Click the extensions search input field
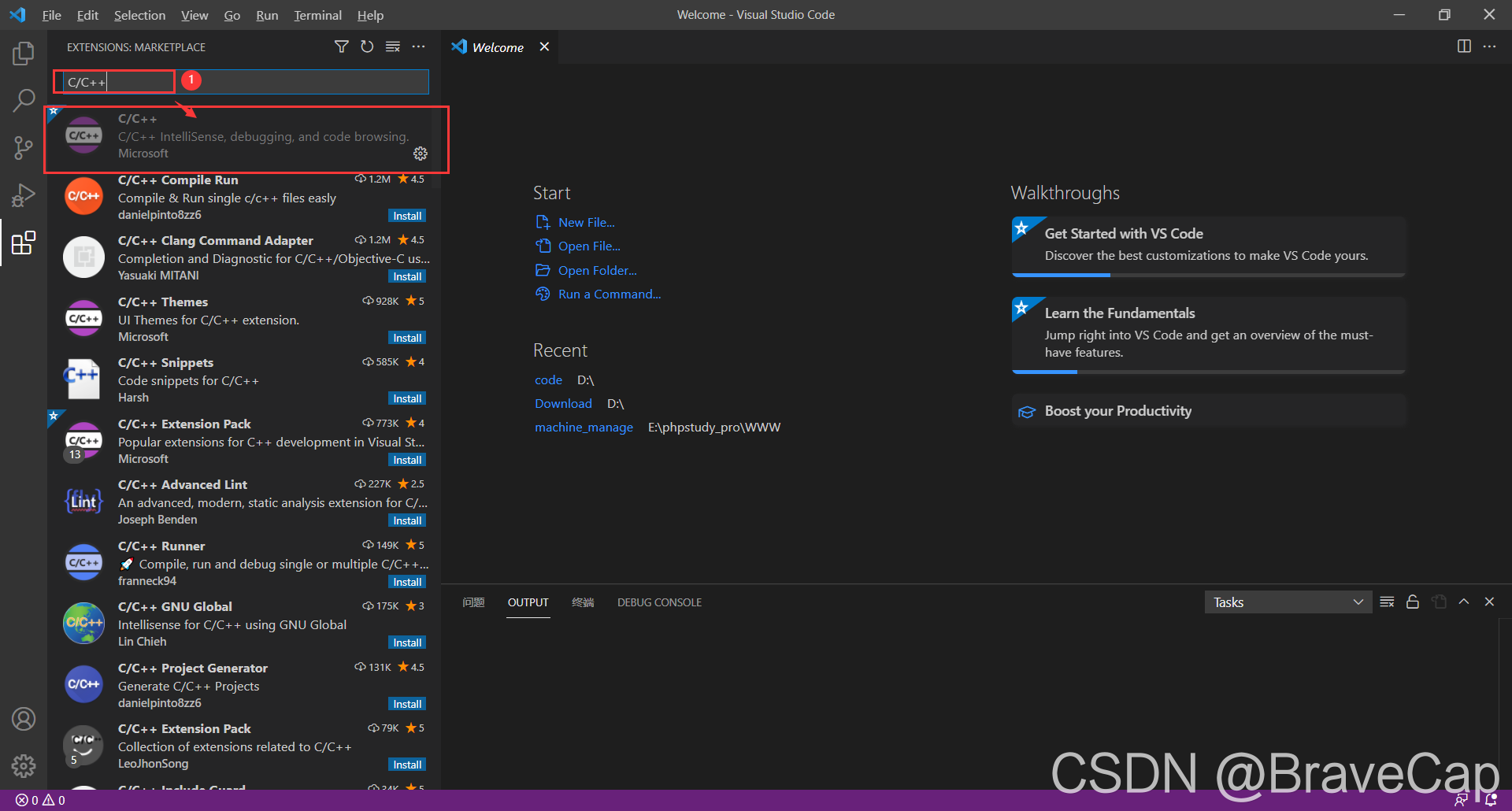Viewport: 1512px width, 811px height. (246, 82)
